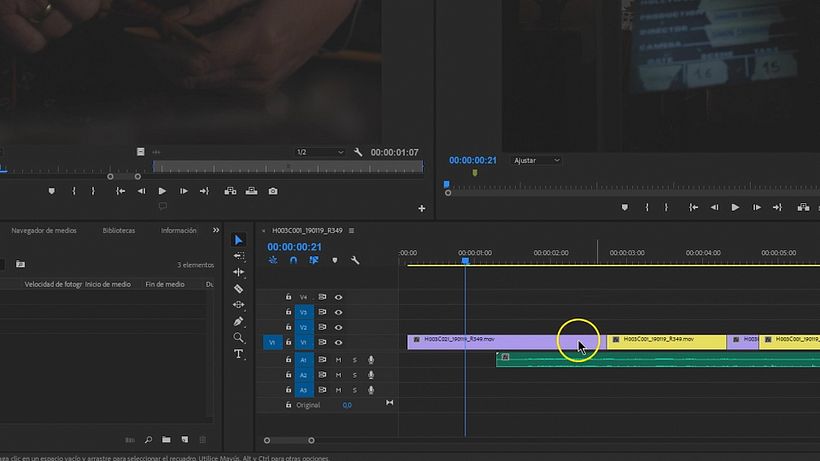Select the Pen tool
Viewport: 820px width, 461px height.
[x=238, y=321]
